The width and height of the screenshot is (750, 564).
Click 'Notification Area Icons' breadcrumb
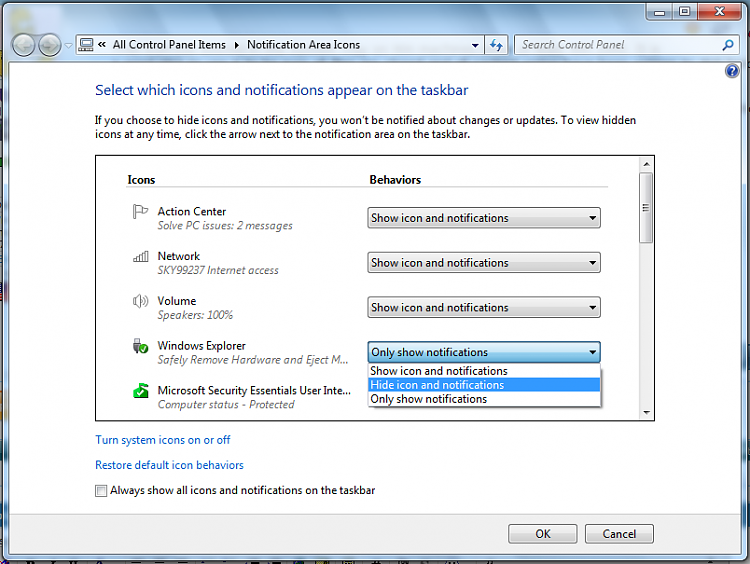pyautogui.click(x=303, y=44)
